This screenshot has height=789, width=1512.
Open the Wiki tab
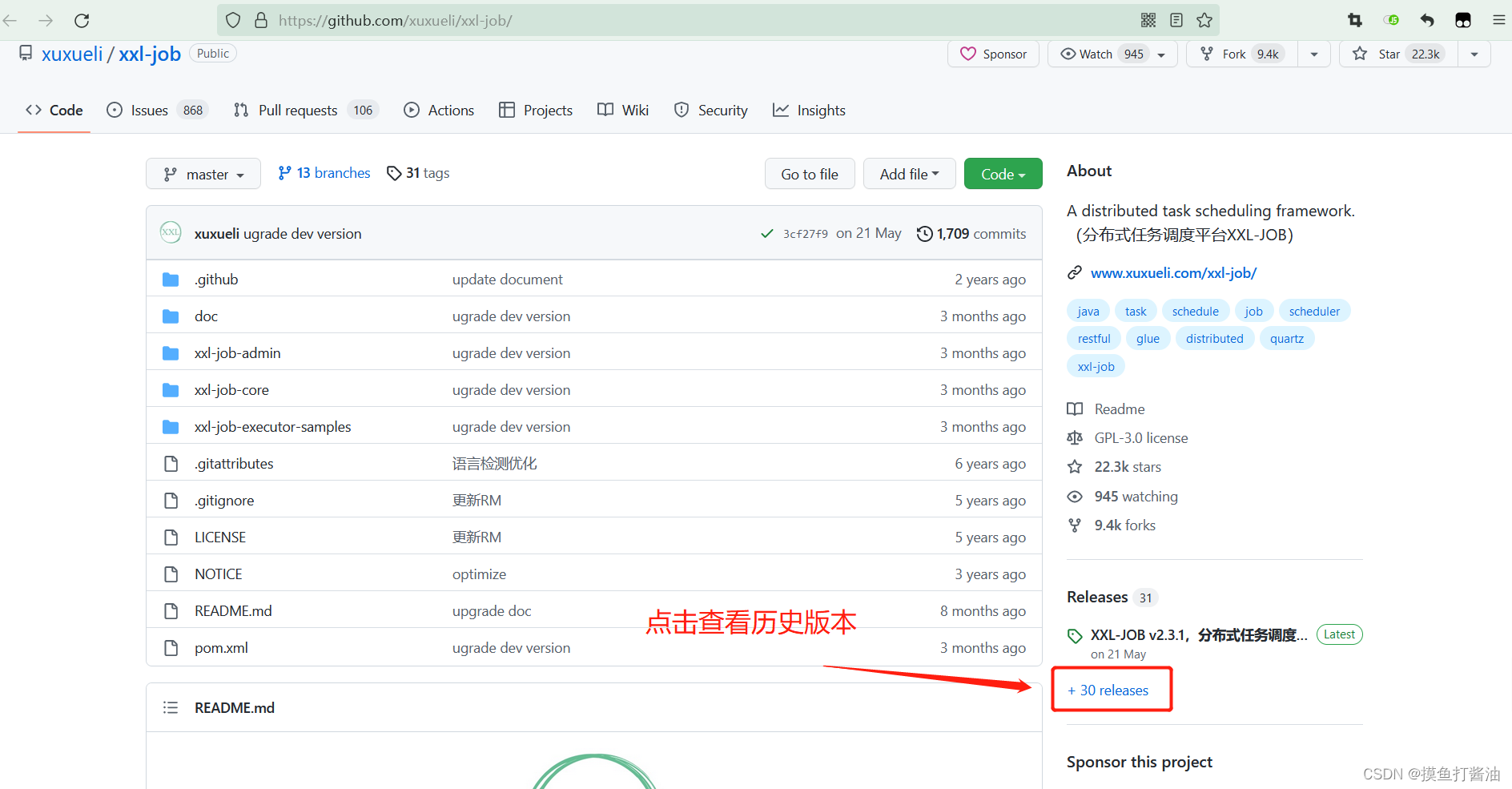click(623, 111)
